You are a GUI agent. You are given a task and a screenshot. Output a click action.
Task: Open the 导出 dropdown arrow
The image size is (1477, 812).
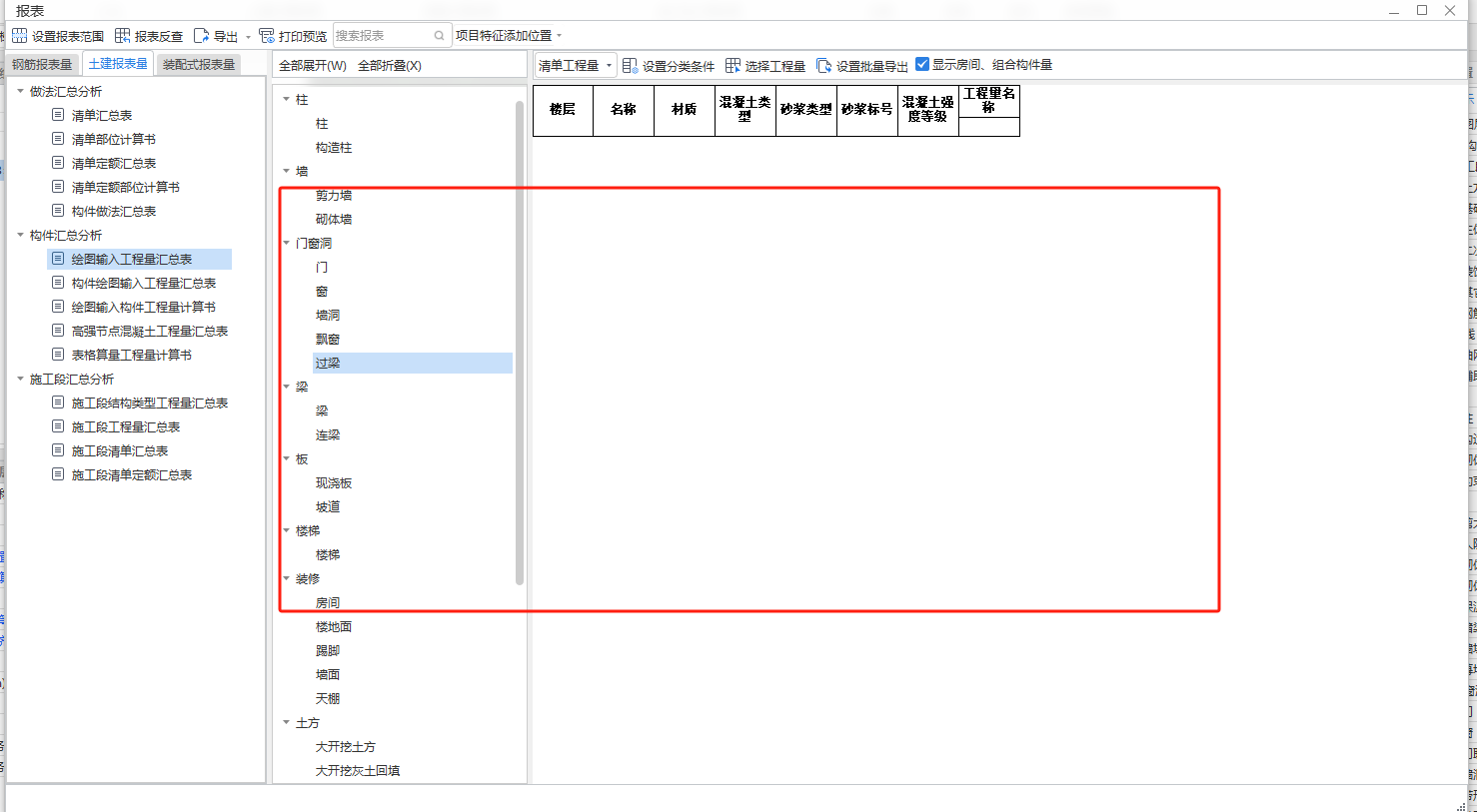tap(248, 37)
